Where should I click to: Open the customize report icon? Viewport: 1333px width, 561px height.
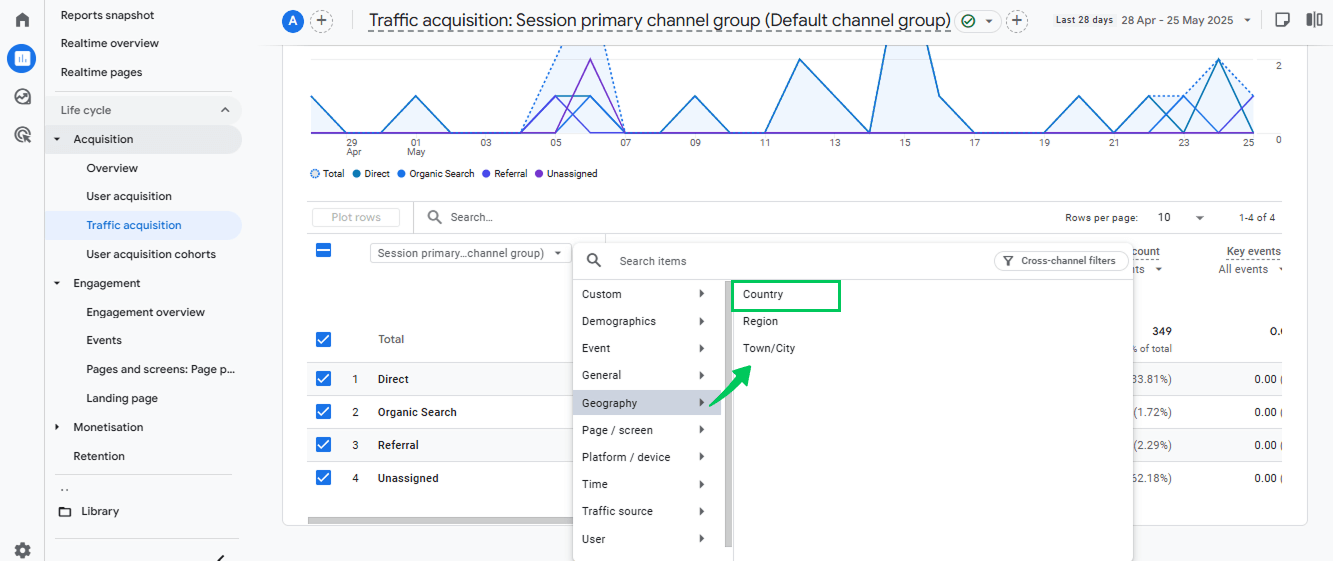coord(1282,20)
